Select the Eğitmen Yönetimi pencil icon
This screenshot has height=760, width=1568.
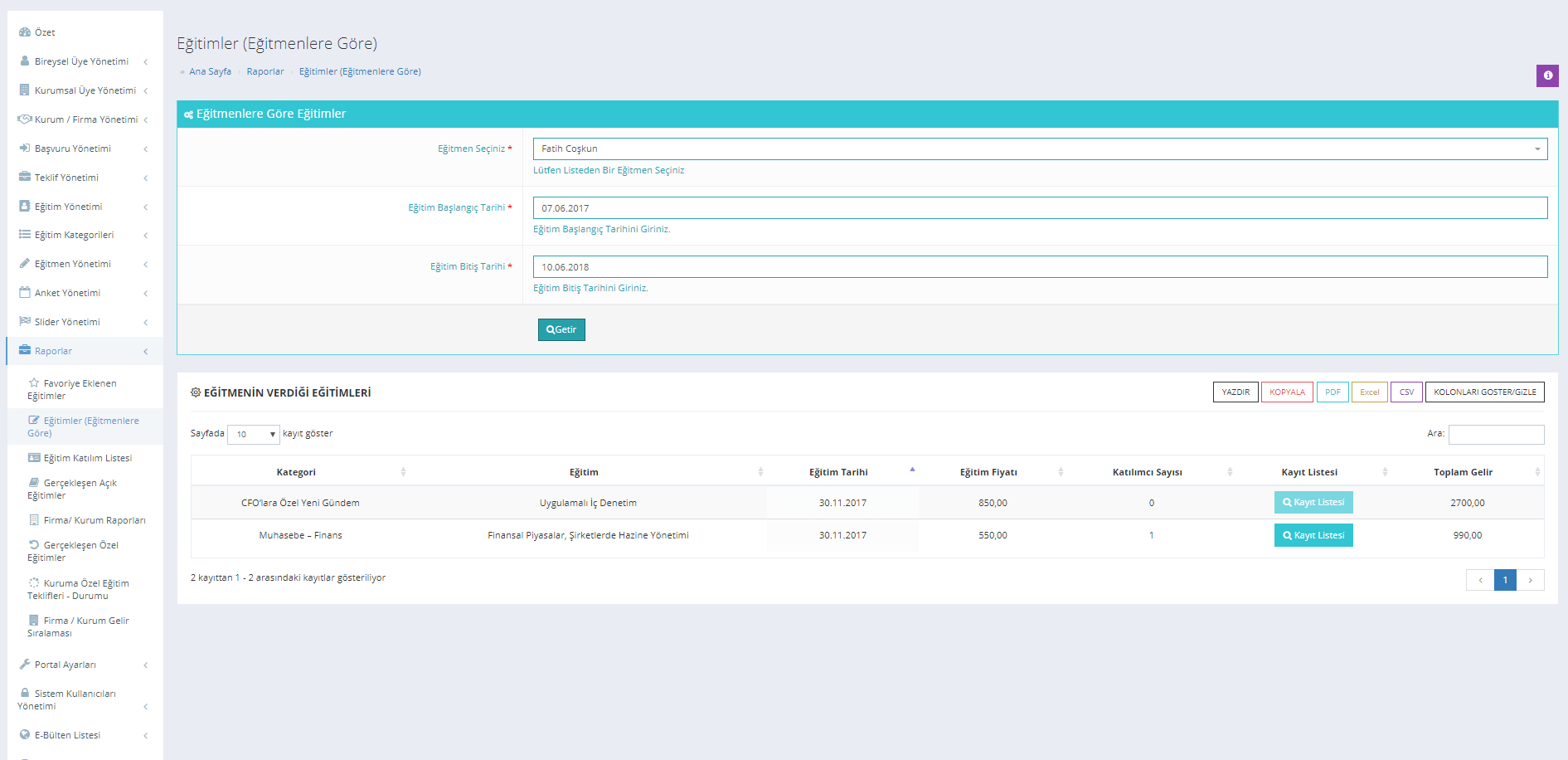(x=24, y=263)
